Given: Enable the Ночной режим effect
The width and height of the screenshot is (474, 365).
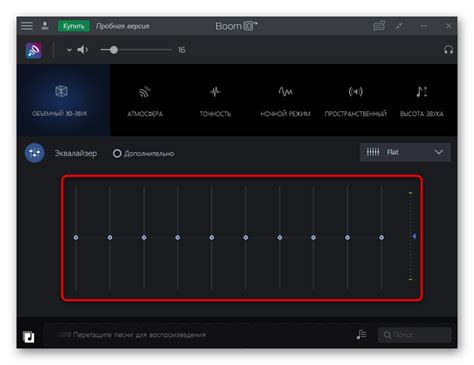Looking at the screenshot, I should pyautogui.click(x=285, y=100).
